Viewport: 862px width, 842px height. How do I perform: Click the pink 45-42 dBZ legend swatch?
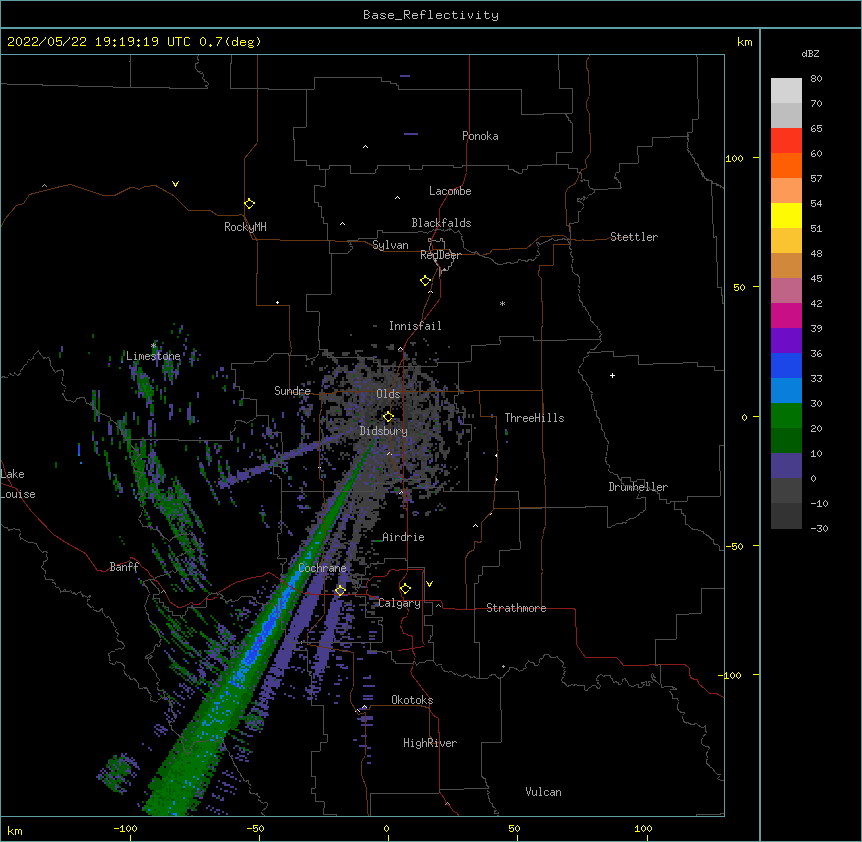coord(786,291)
